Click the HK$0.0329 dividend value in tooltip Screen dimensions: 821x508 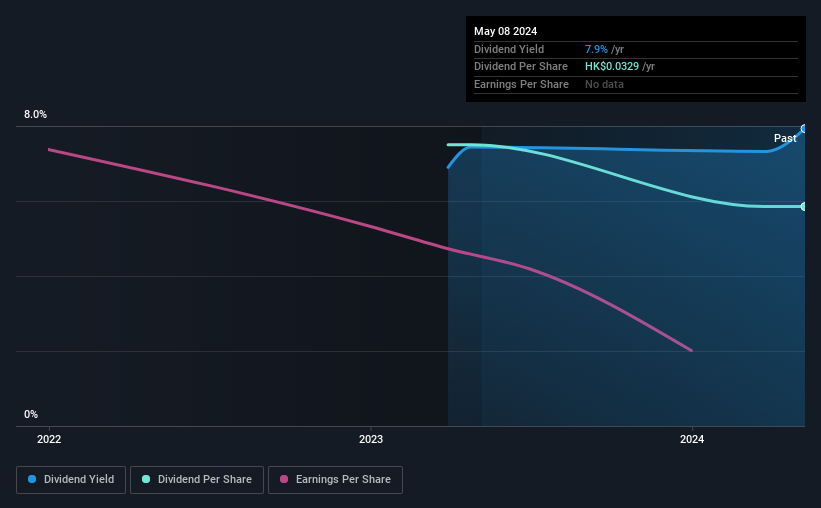coord(612,67)
